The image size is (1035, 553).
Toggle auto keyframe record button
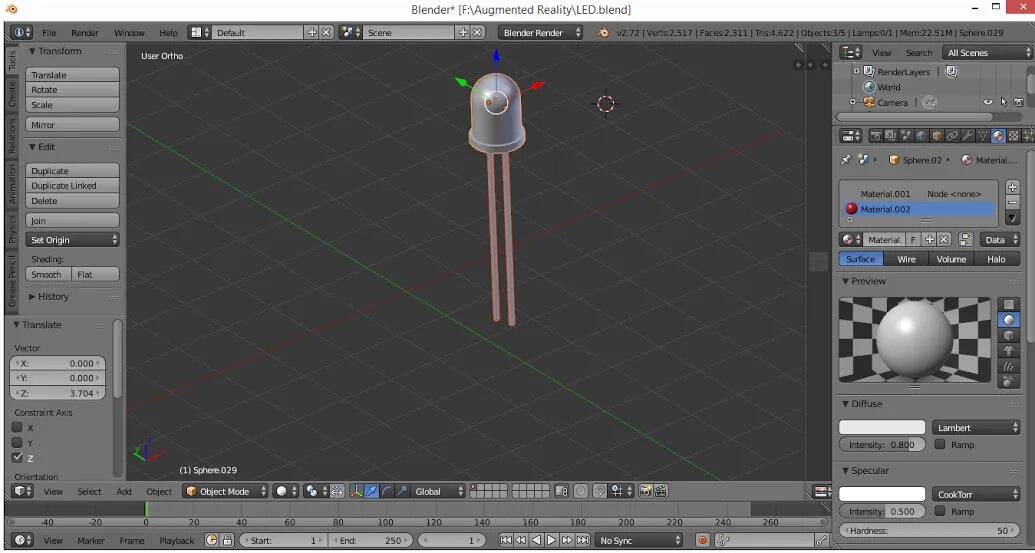pos(703,540)
